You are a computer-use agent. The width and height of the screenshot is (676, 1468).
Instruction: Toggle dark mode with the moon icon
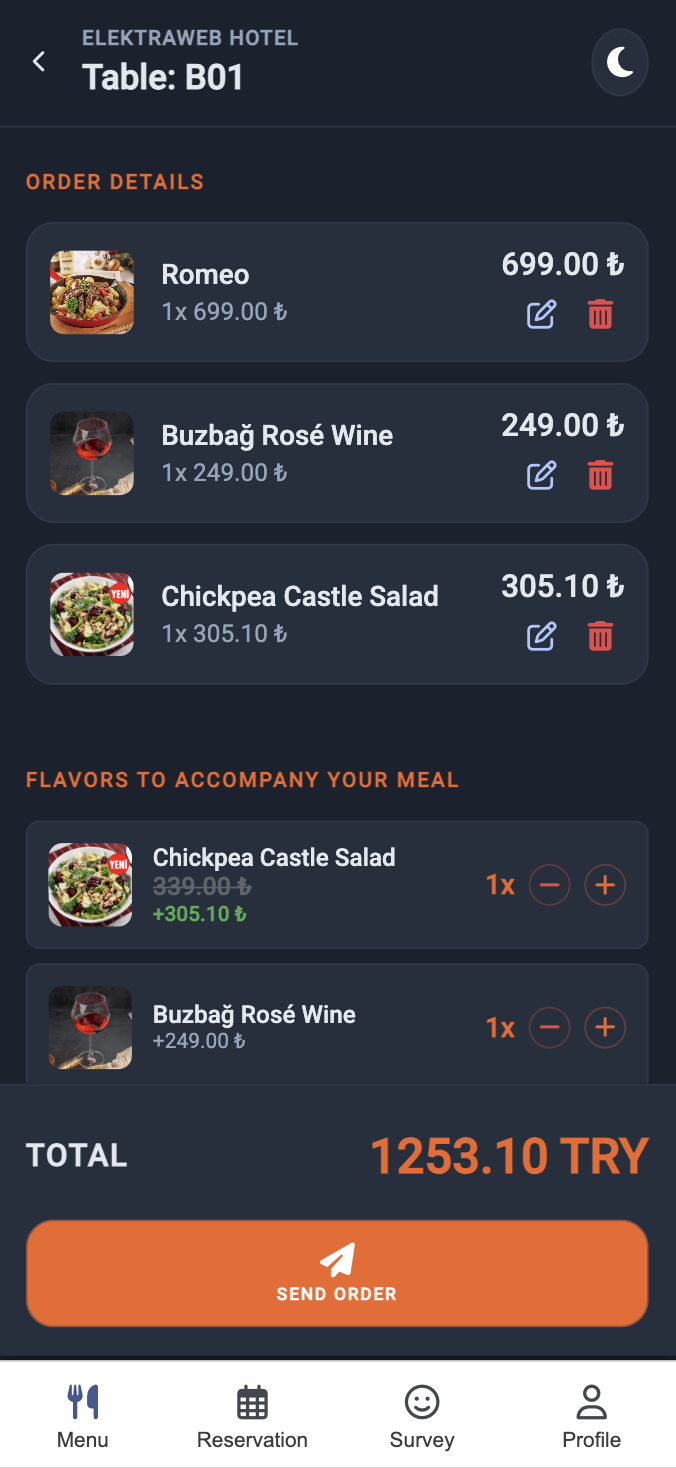(620, 62)
